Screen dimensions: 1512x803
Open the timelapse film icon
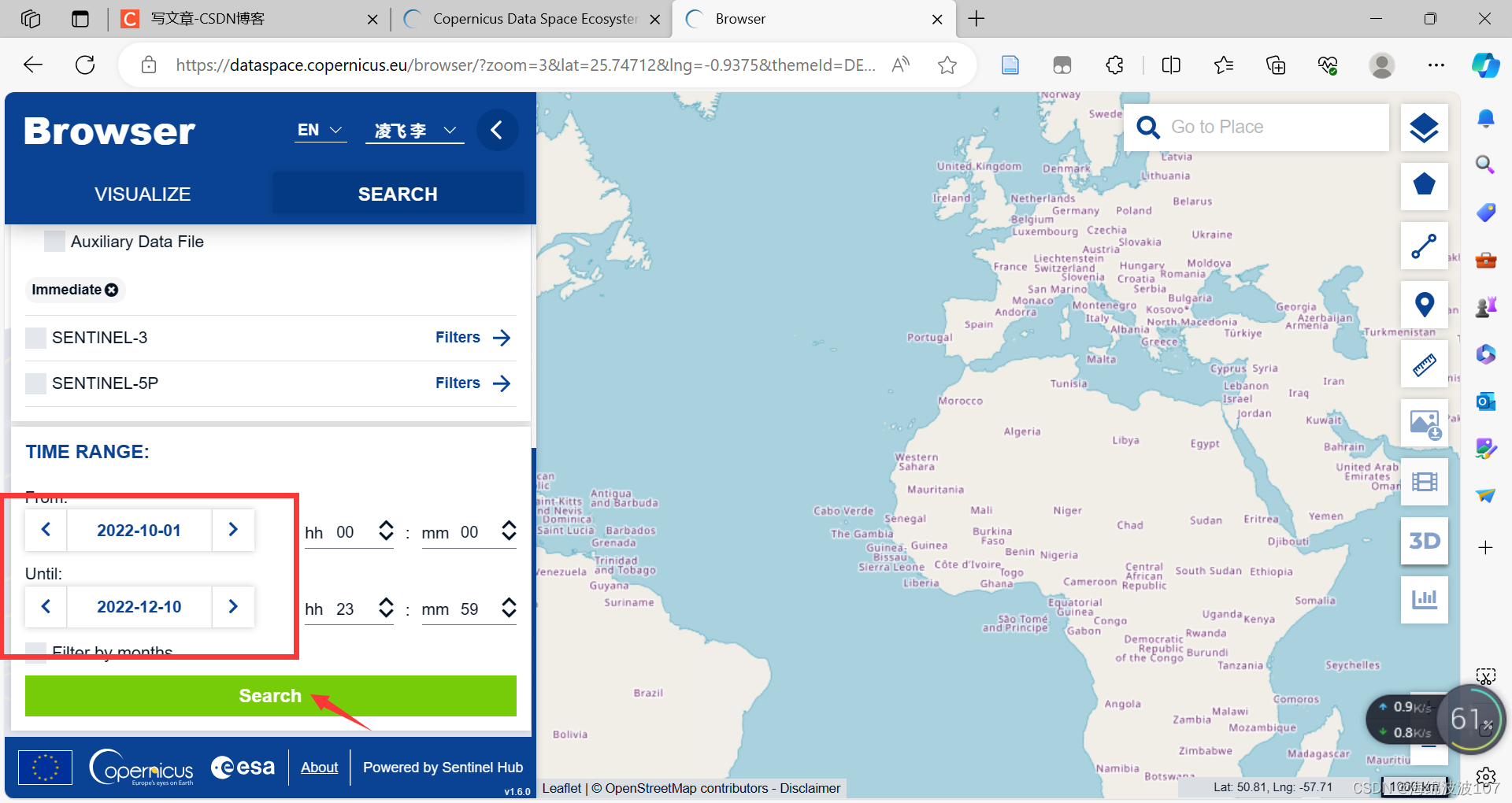pos(1424,482)
